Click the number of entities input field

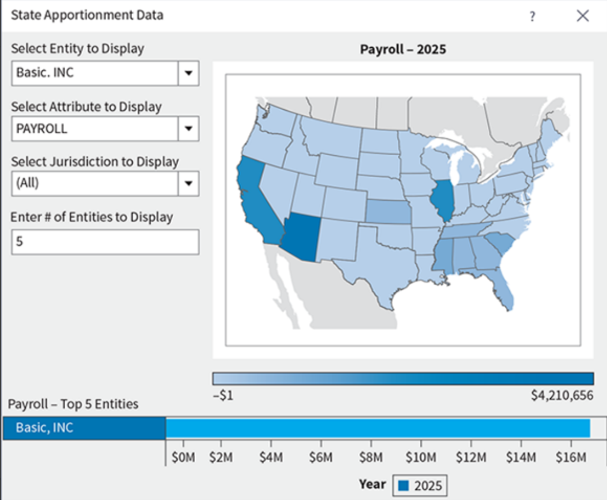pyautogui.click(x=105, y=242)
